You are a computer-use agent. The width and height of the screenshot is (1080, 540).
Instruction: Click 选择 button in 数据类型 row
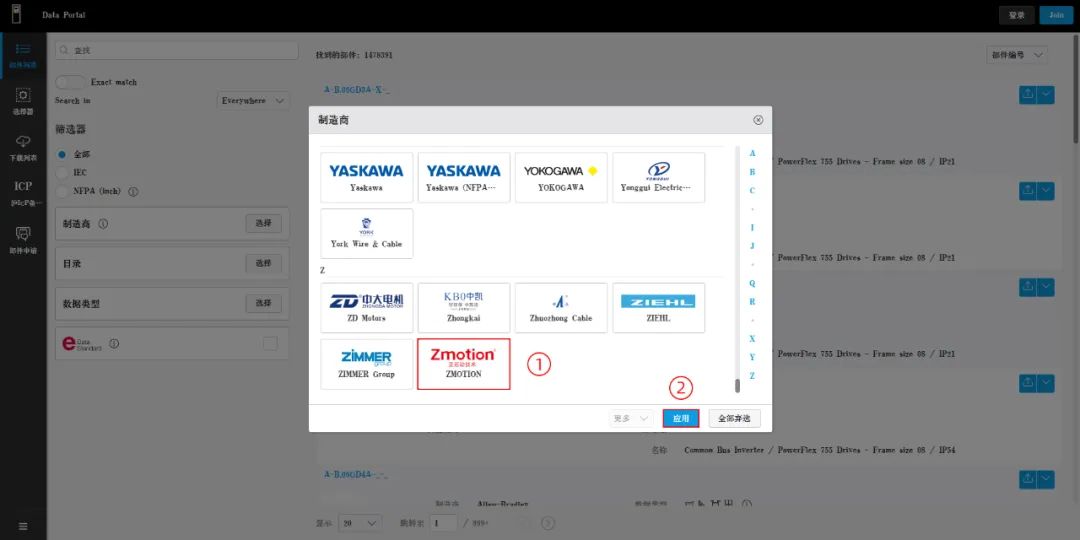[x=264, y=303]
